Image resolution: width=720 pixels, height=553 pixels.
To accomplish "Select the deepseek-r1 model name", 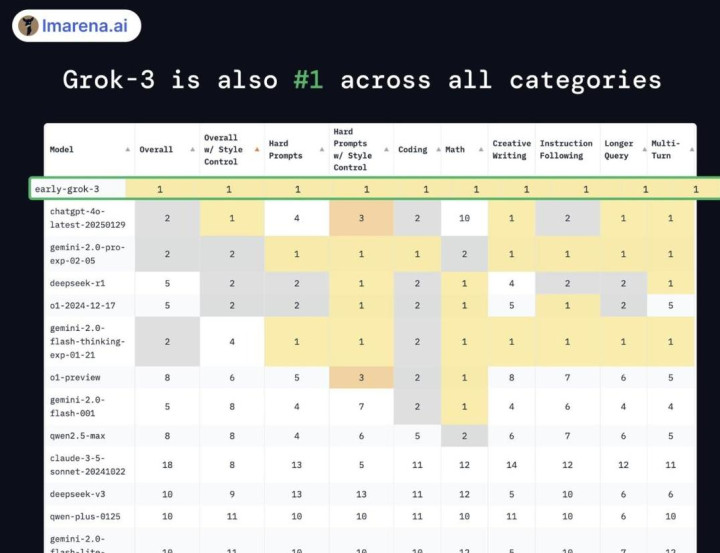I will pyautogui.click(x=77, y=283).
